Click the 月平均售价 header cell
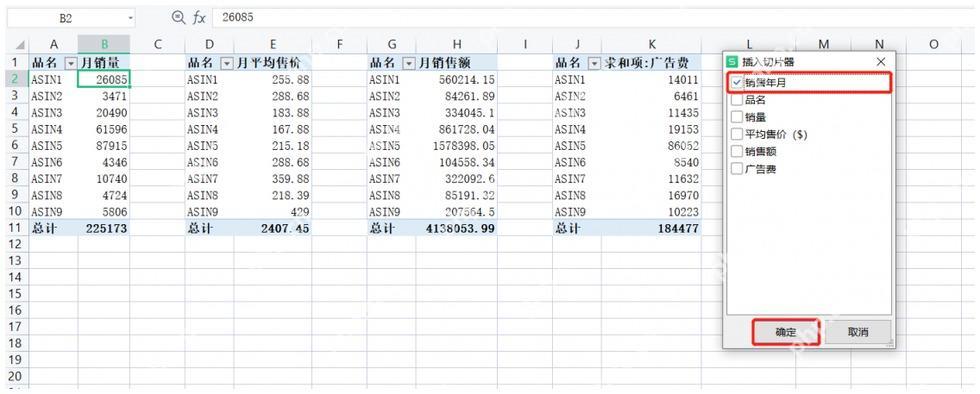This screenshot has height=394, width=980. (x=273, y=63)
